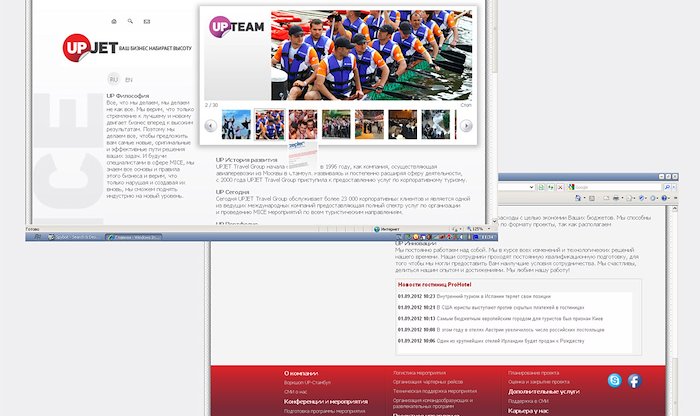Image resolution: width=700 pixels, height=416 pixels.
Task: Open Home page icon in rear browser toolbar
Action: pyautogui.click(x=578, y=198)
